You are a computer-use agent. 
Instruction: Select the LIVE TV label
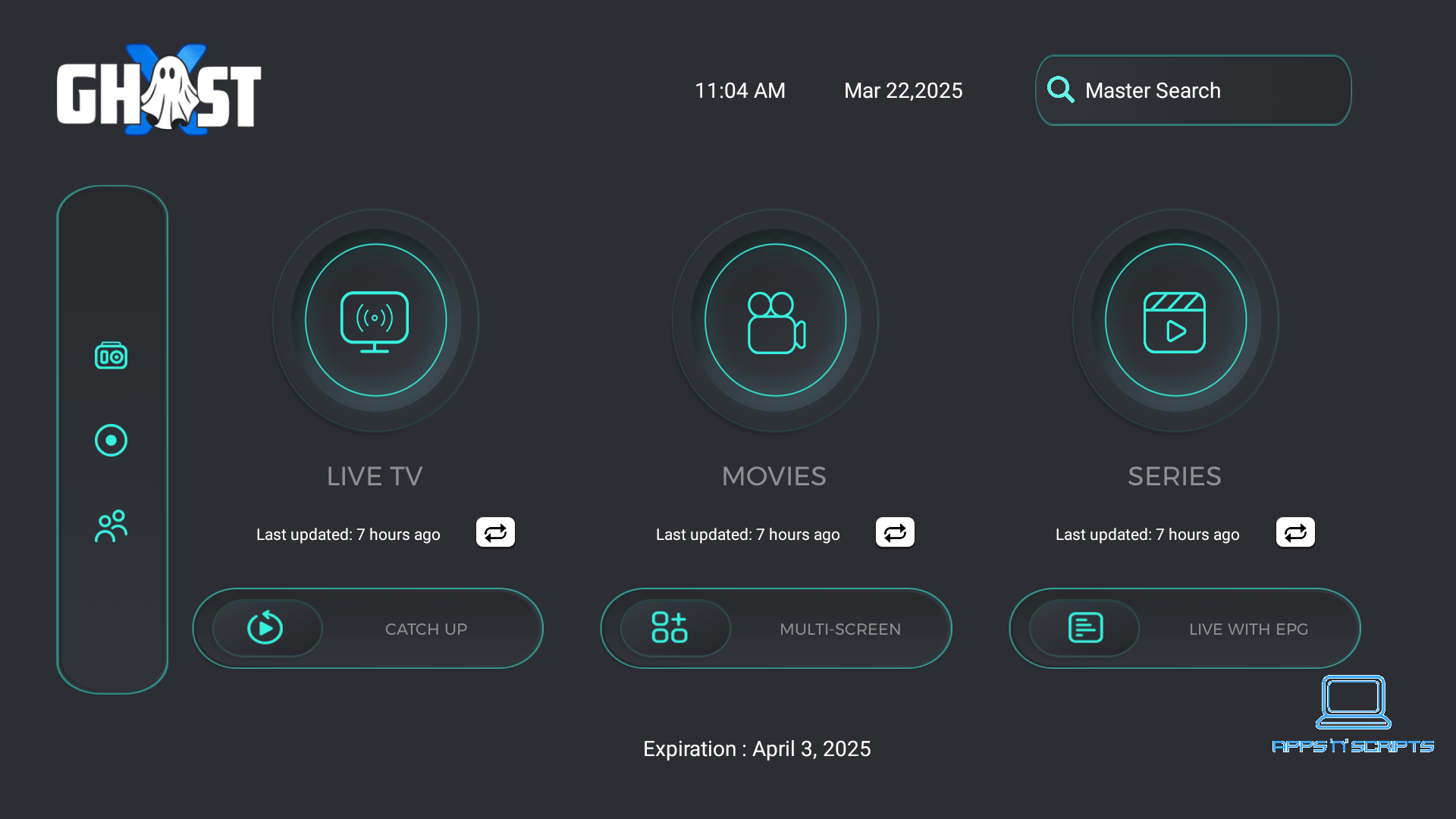click(375, 476)
